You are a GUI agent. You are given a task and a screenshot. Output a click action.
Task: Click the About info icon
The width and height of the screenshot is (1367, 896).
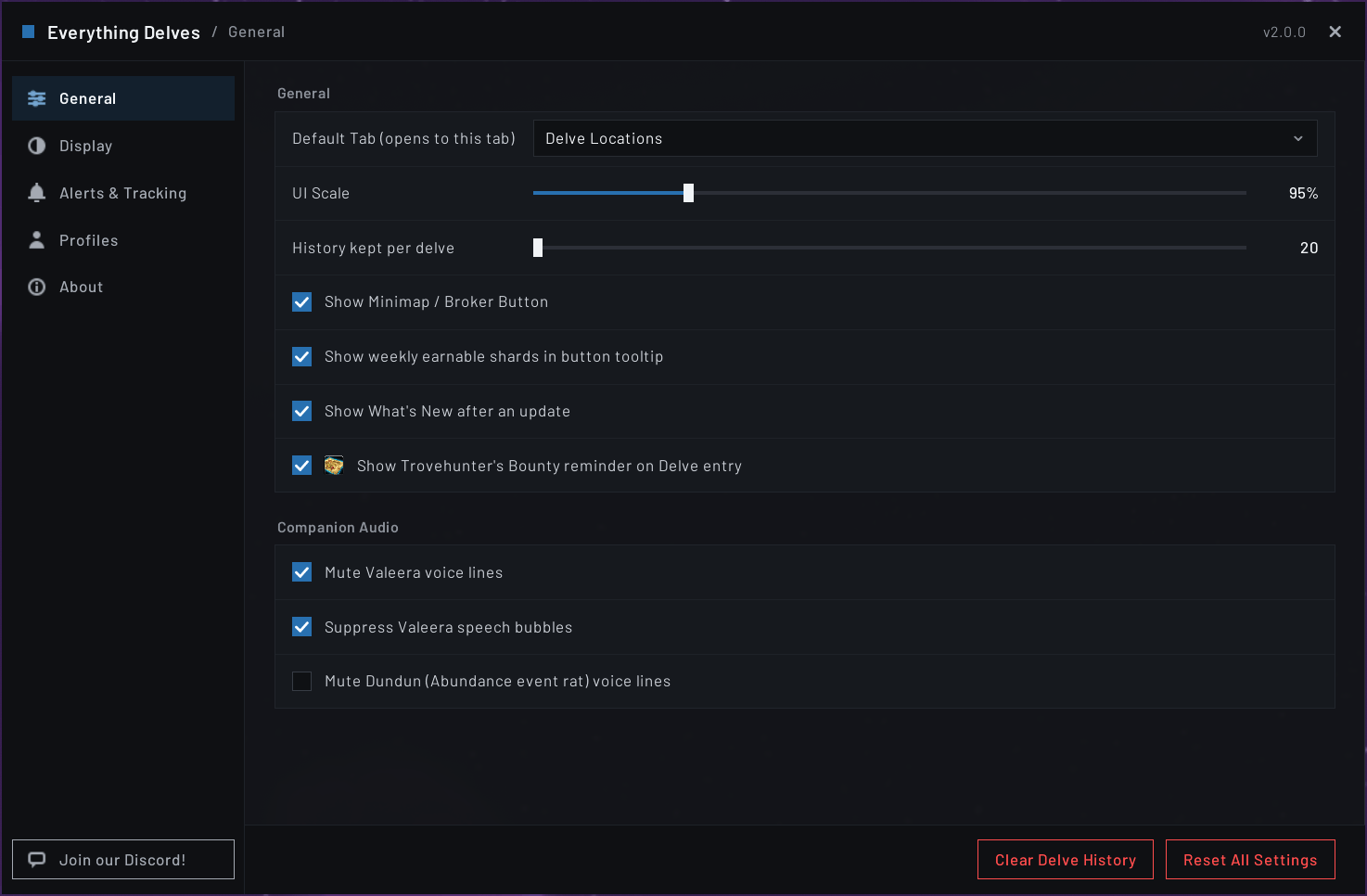click(x=37, y=287)
